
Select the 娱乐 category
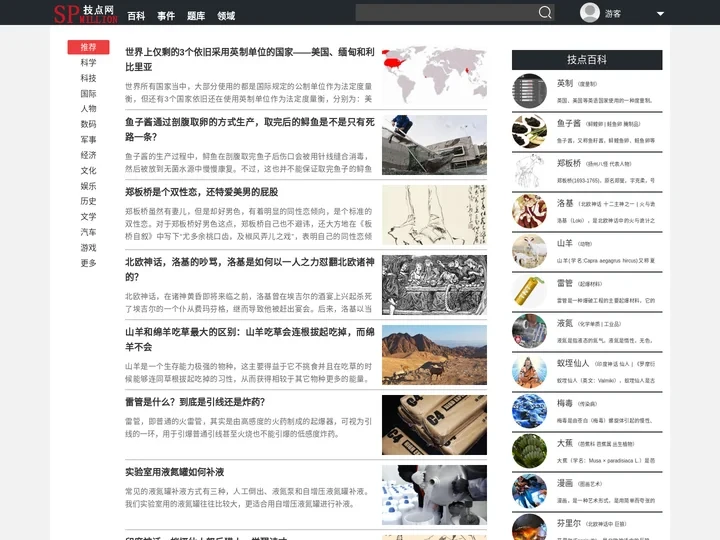click(x=88, y=186)
